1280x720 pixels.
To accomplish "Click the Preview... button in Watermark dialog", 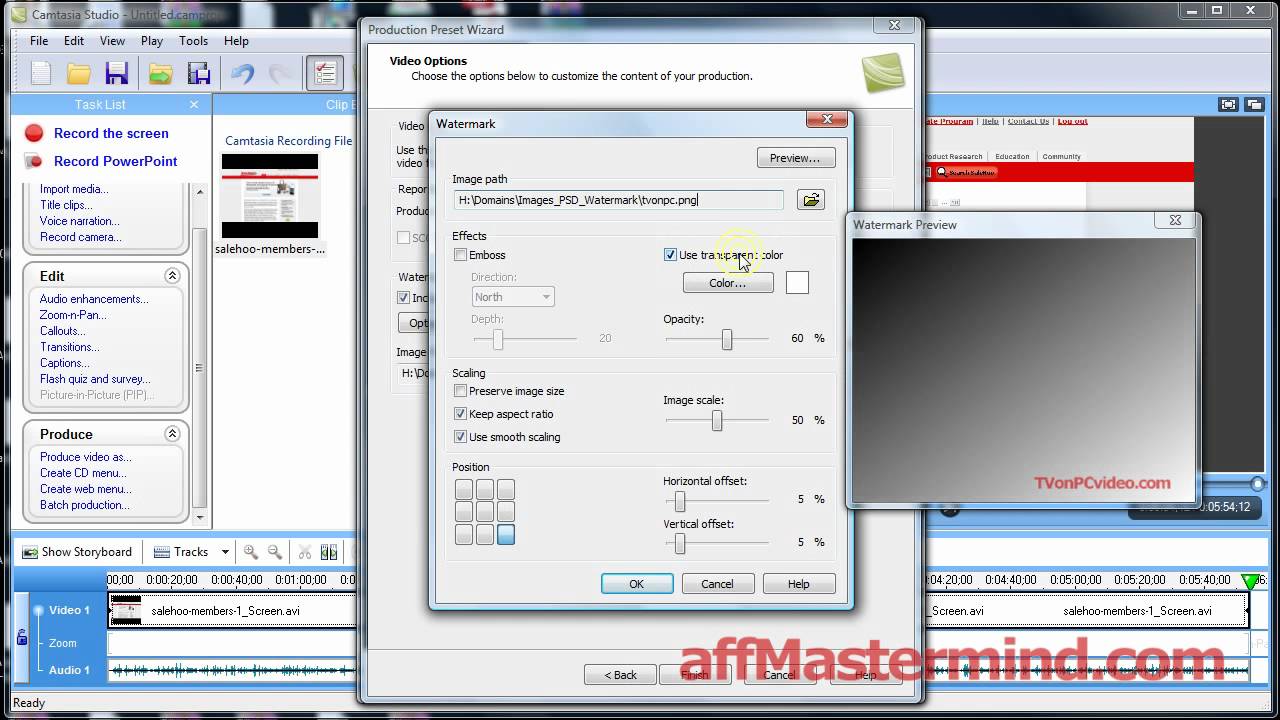I will click(x=795, y=158).
